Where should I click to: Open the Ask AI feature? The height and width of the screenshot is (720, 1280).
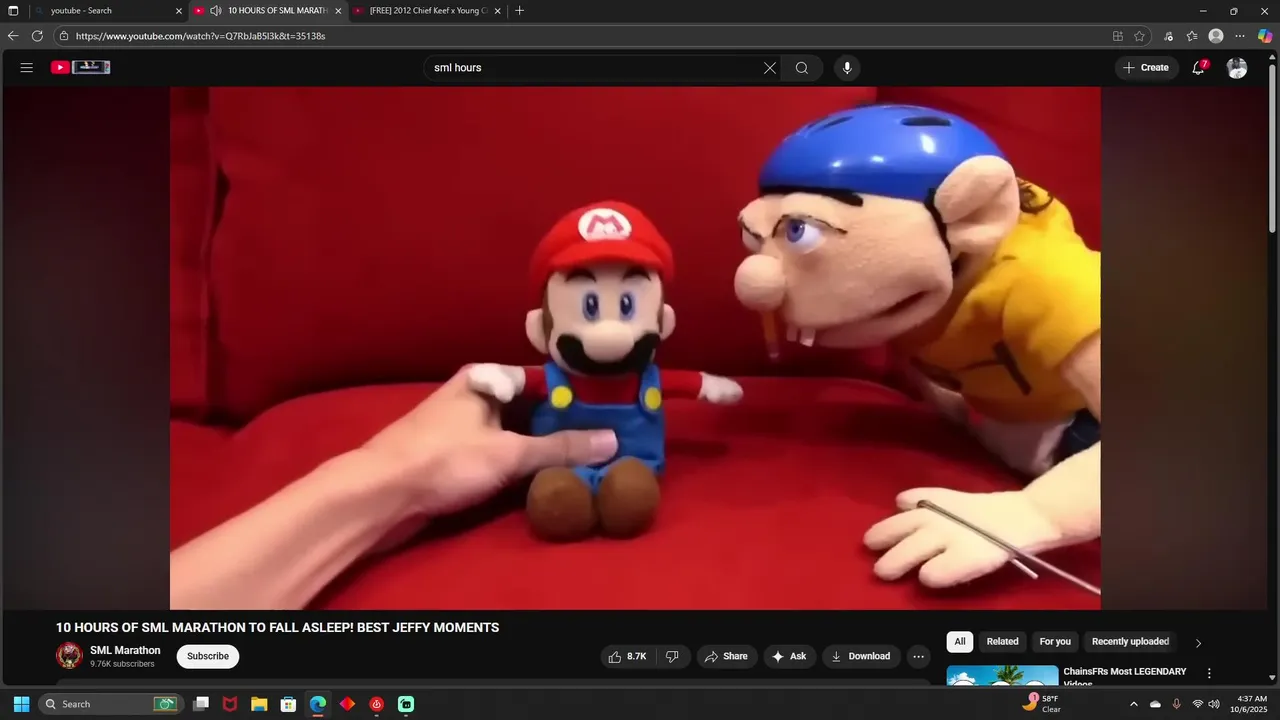point(789,656)
